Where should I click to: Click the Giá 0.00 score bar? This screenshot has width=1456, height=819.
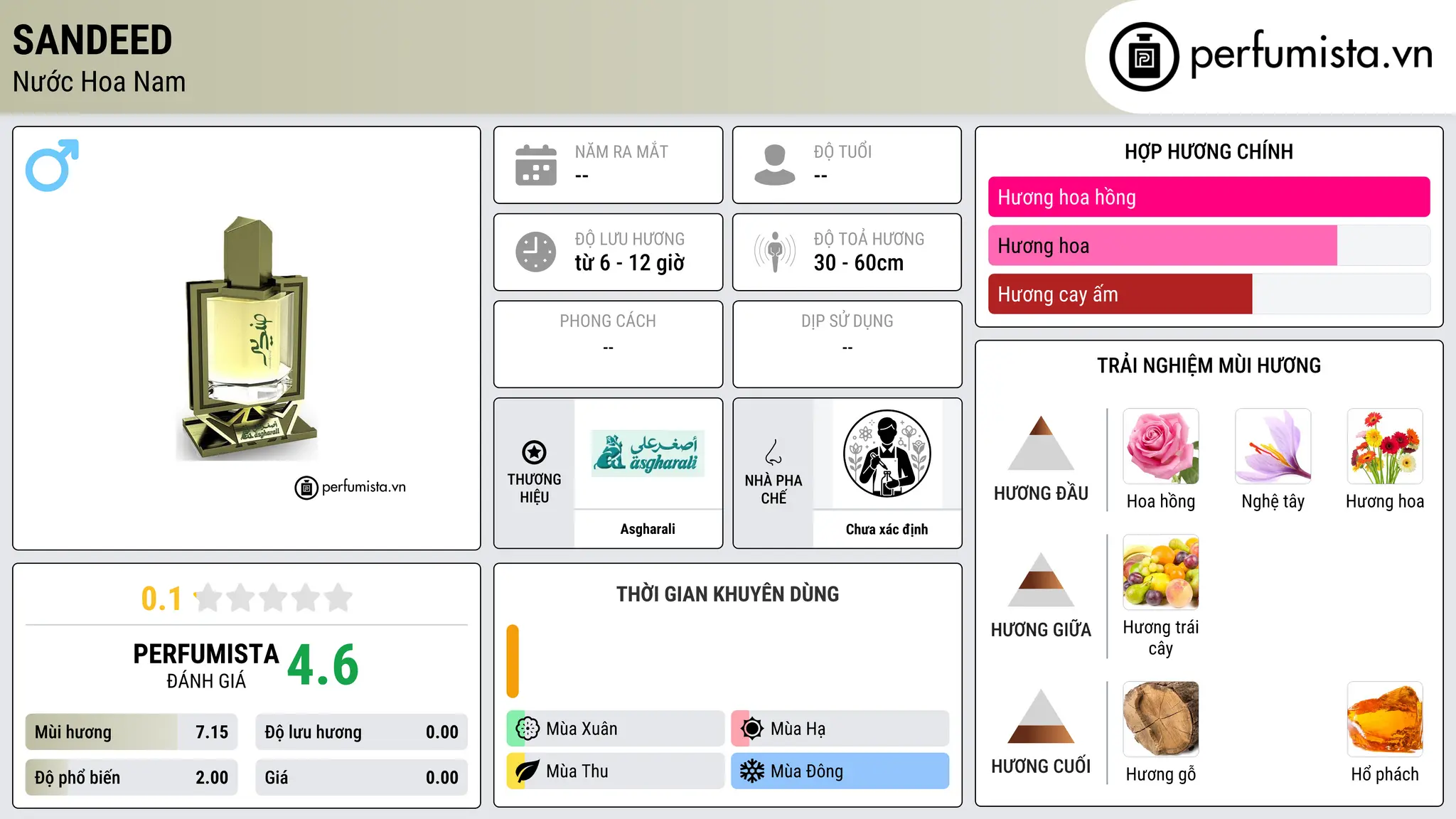362,778
